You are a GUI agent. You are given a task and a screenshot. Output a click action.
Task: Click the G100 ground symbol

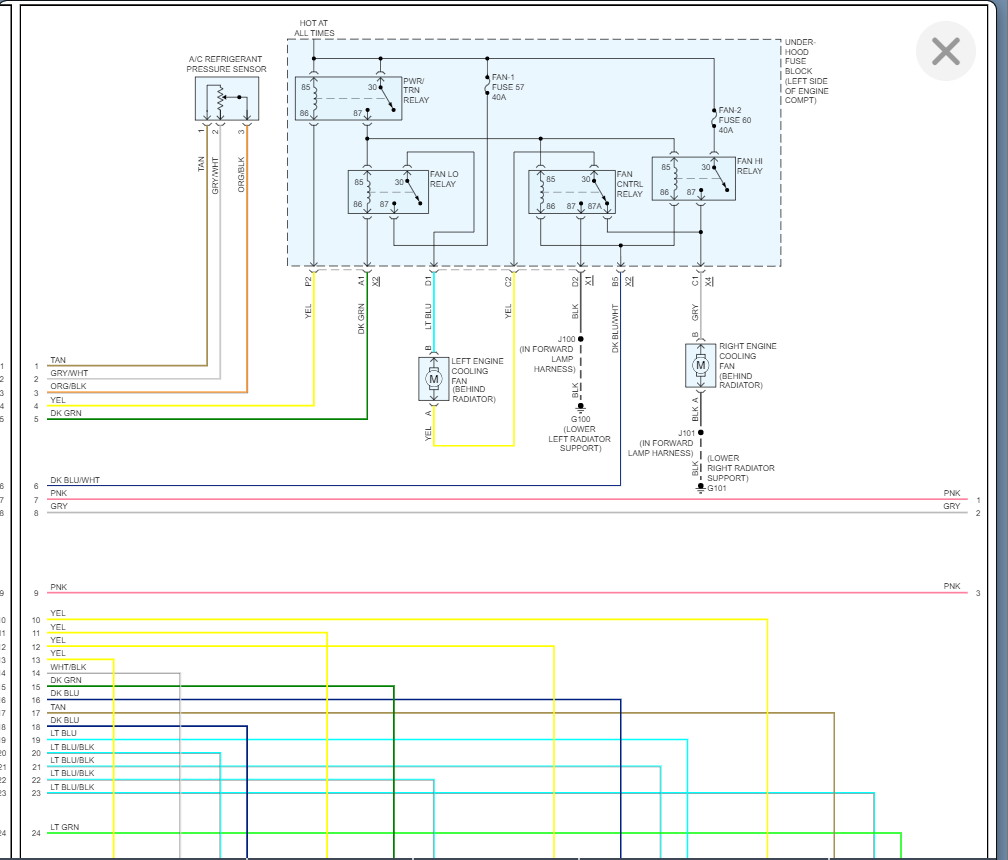[581, 408]
